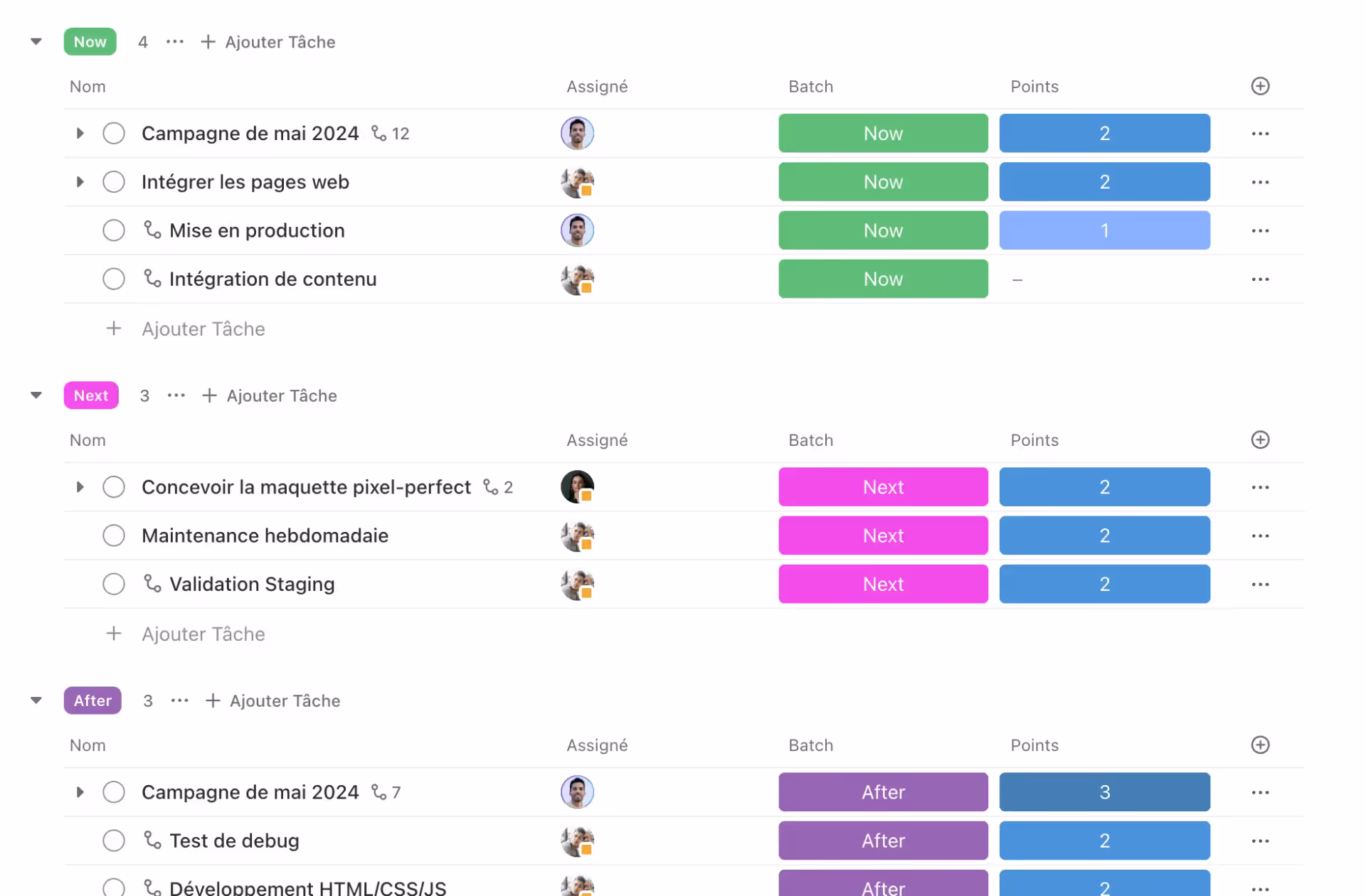The width and height of the screenshot is (1366, 896).
Task: Open the options menu next to the Next group count
Action: [x=176, y=395]
